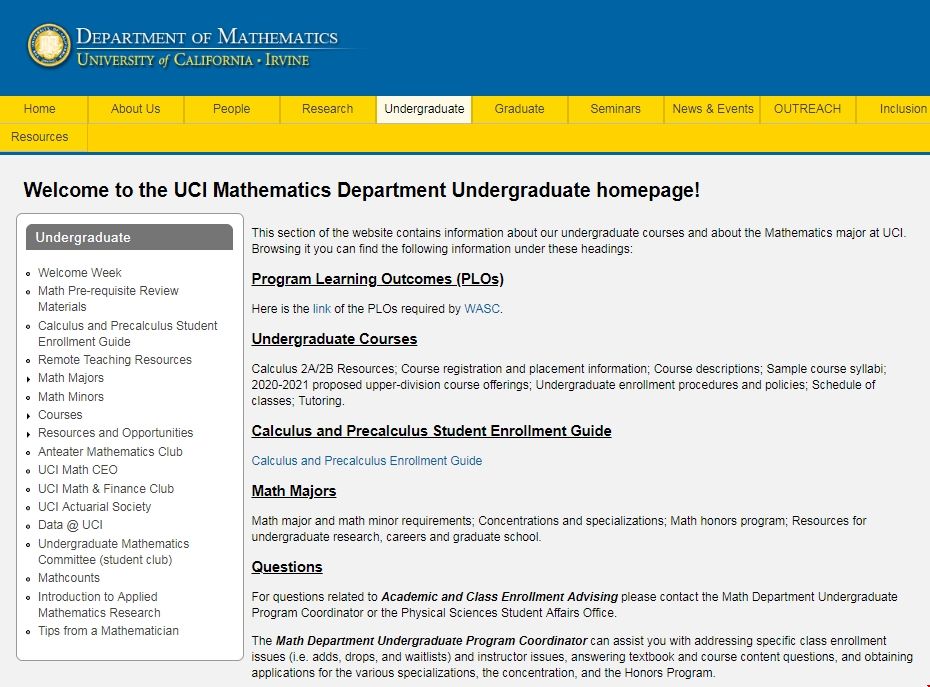
Task: Expand Resources and Opportunities sidebar arrow
Action: [x=28, y=434]
